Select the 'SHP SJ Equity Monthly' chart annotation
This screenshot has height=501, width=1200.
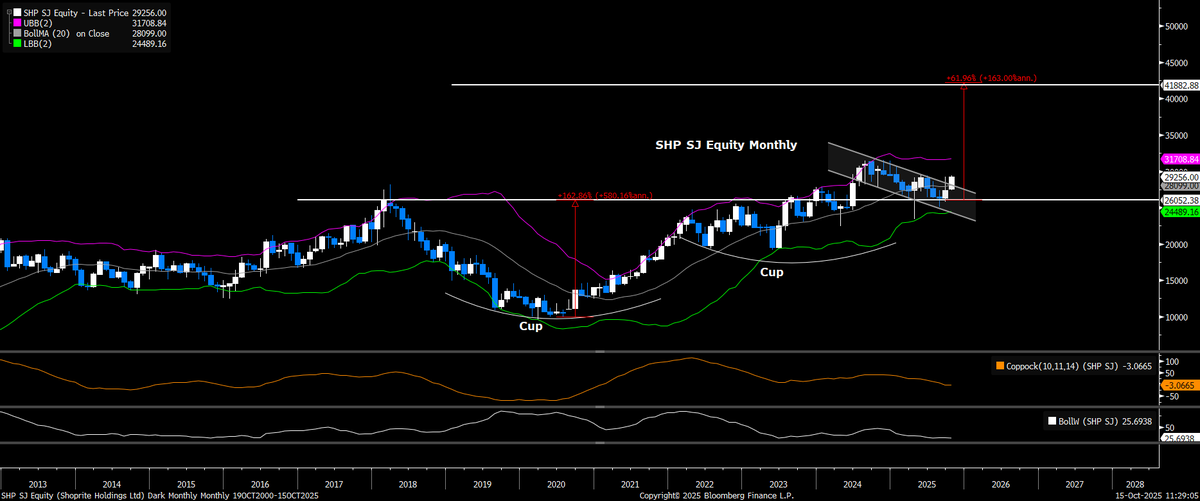pyautogui.click(x=726, y=145)
